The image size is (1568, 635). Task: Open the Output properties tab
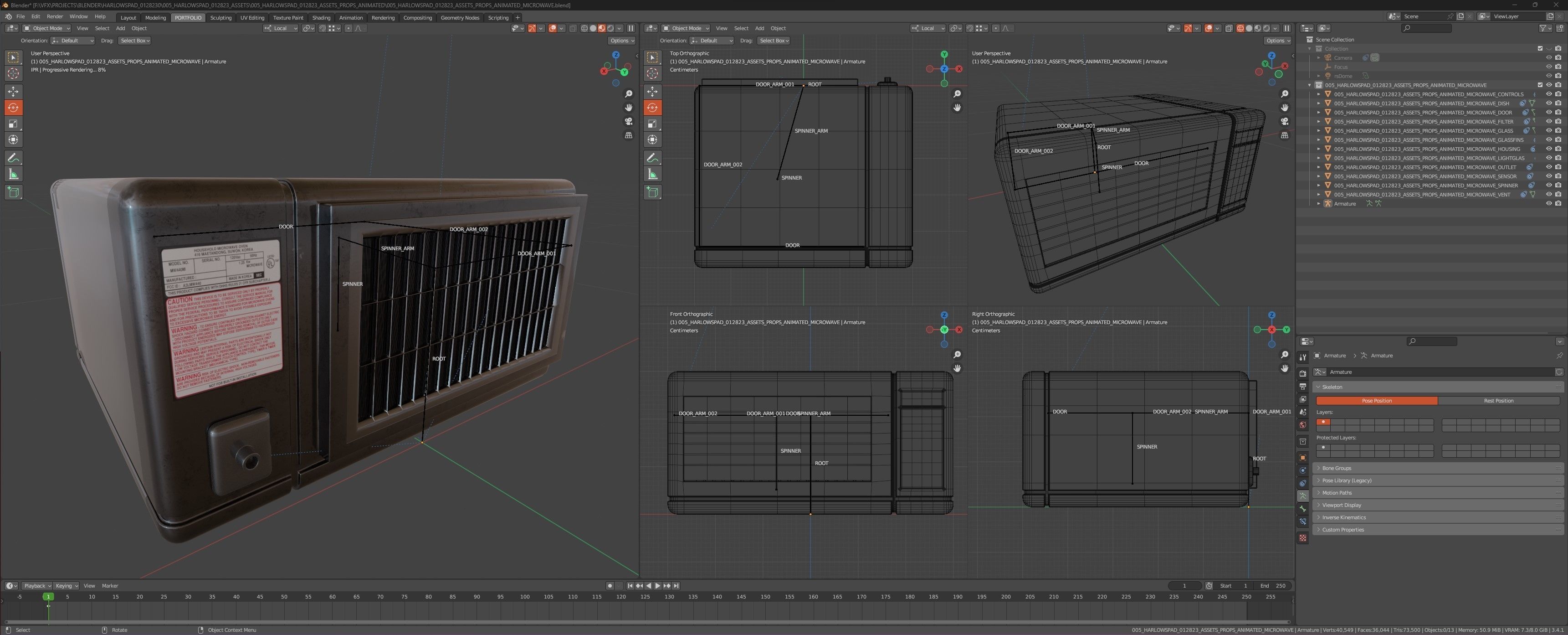(x=1302, y=386)
